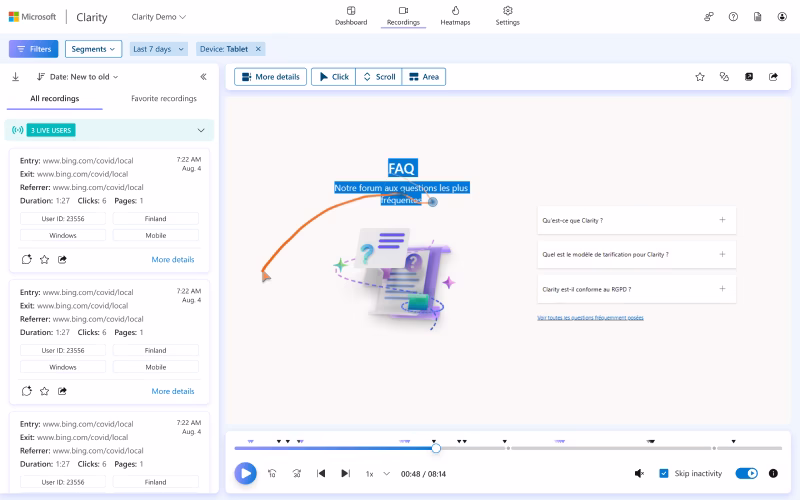Toggle the switch next to Skip inactivity
Screen dimensions: 800x500
pyautogui.click(x=746, y=473)
